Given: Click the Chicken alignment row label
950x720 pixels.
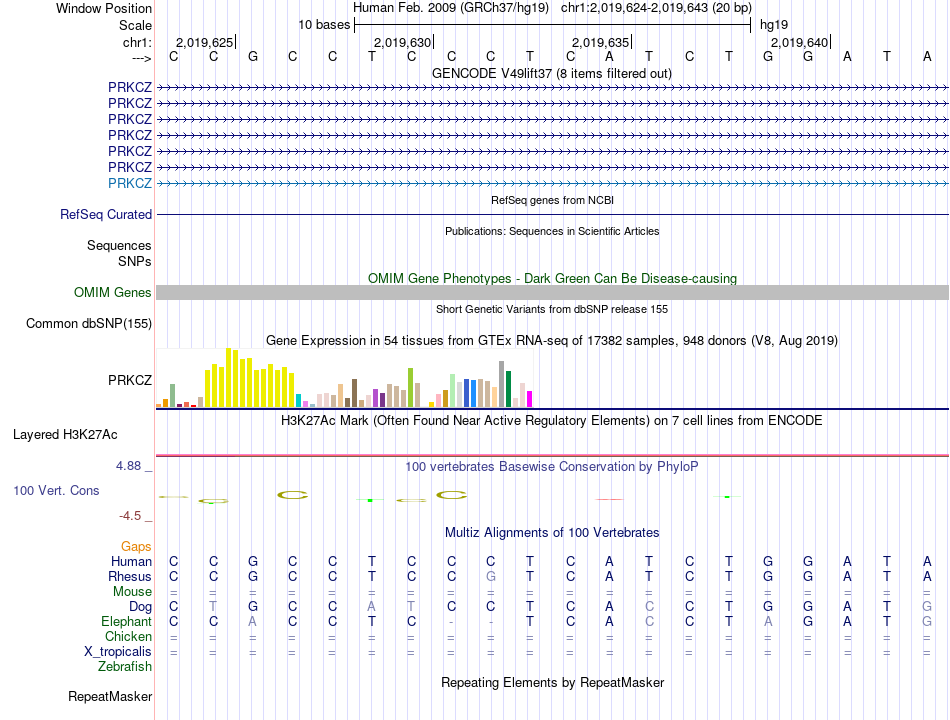Looking at the screenshot, I should coord(128,636).
